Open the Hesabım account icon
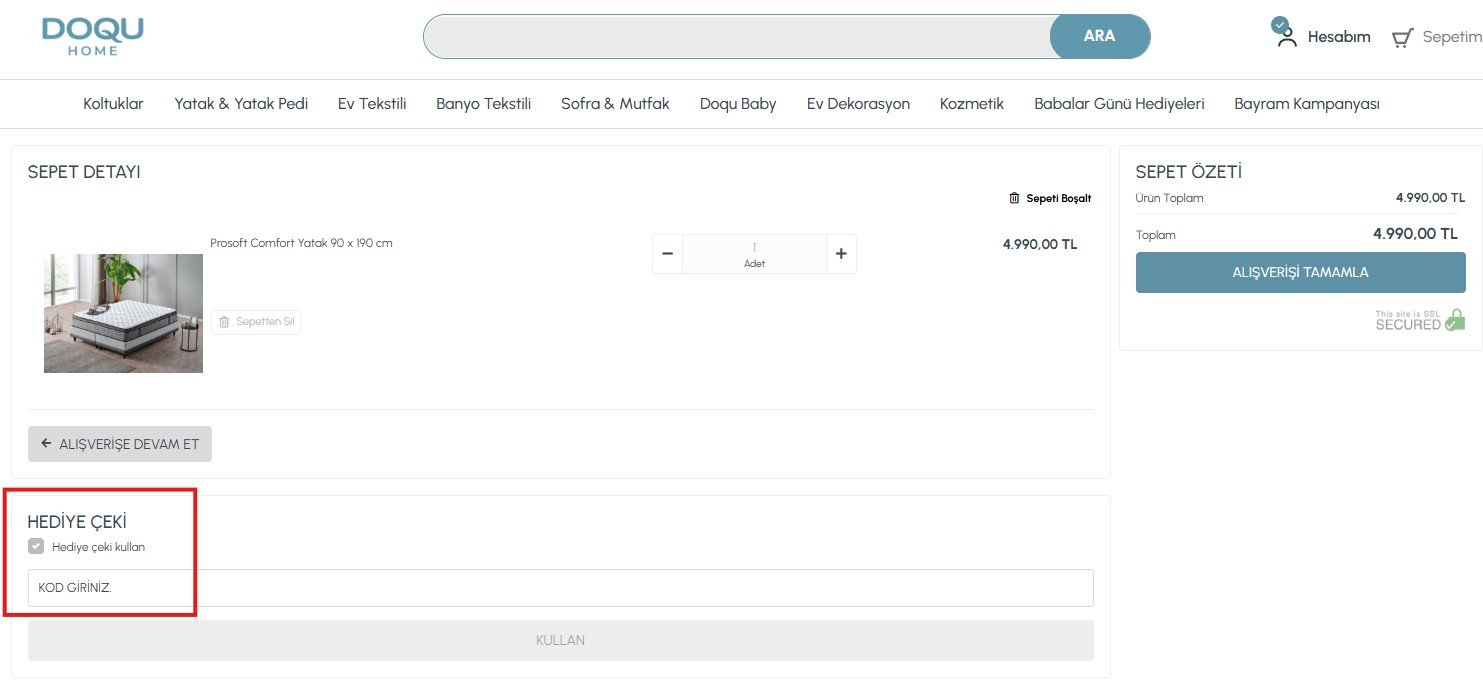 click(1286, 36)
